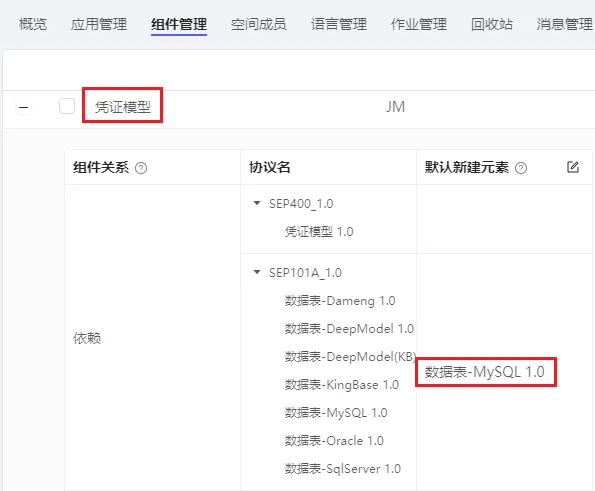Select SEP101A_1.0 tree item

tap(305, 273)
